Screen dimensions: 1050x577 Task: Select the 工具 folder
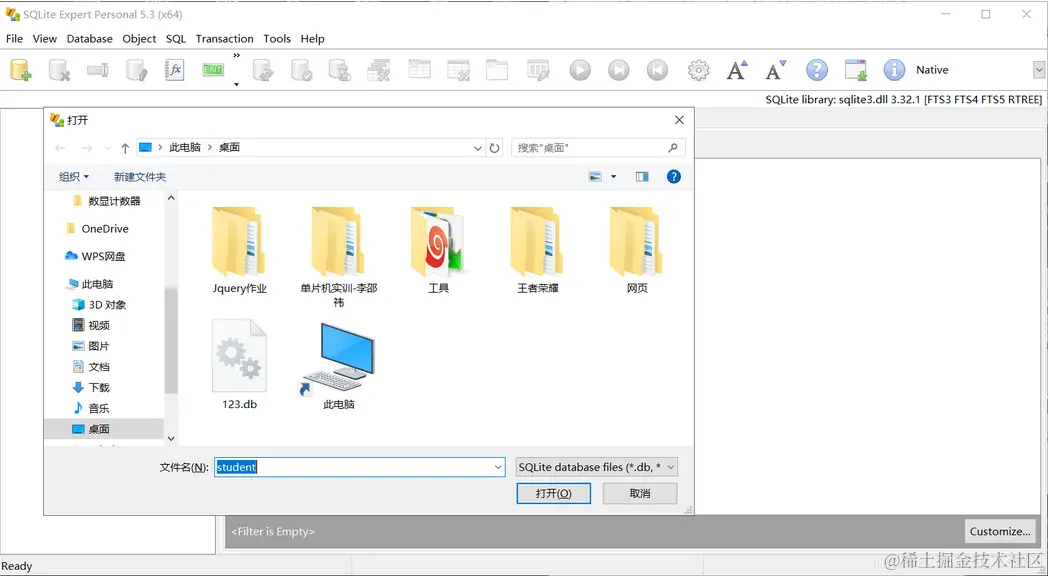coord(439,250)
